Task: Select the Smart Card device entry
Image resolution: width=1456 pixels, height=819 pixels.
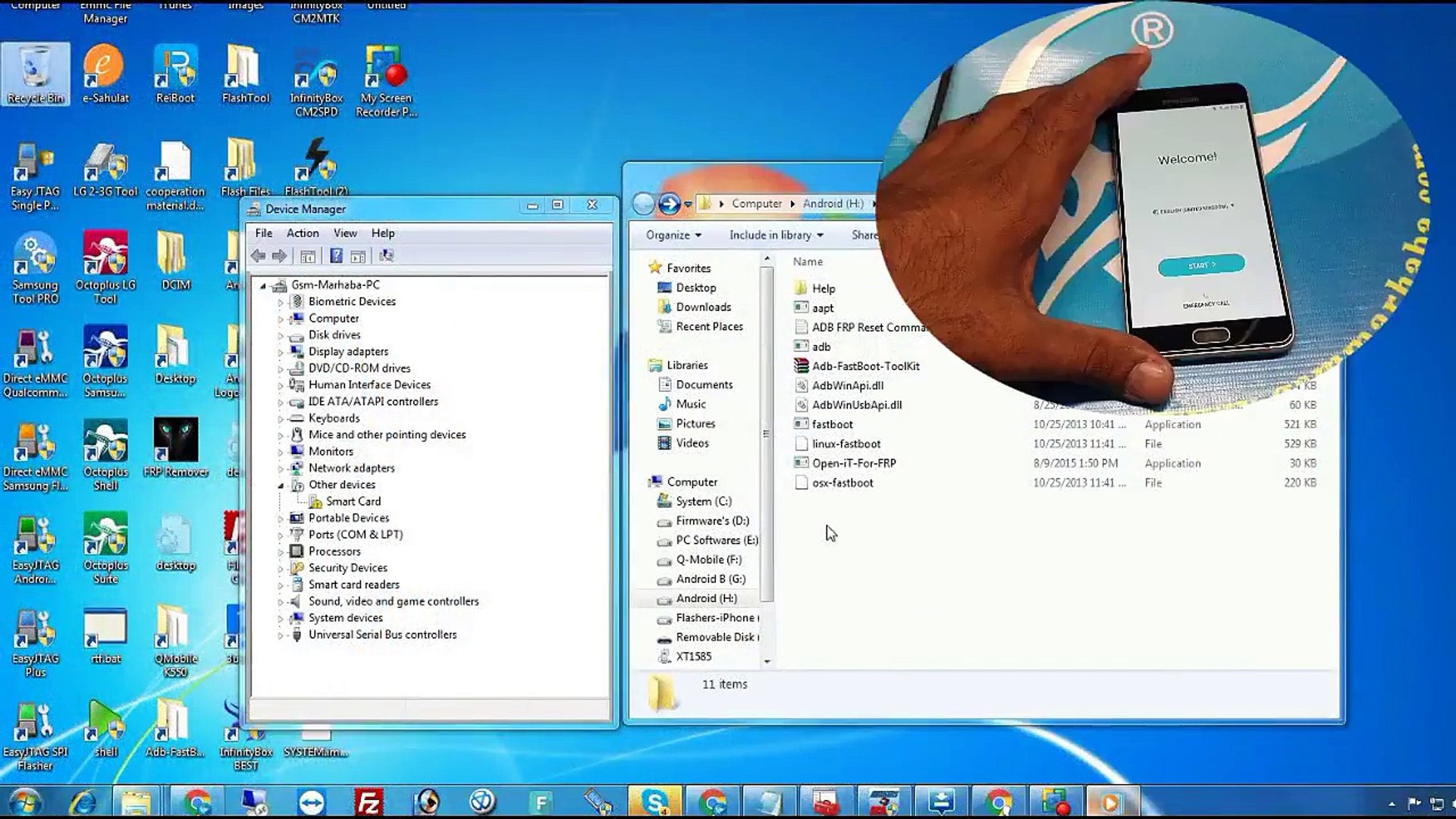Action: click(353, 501)
